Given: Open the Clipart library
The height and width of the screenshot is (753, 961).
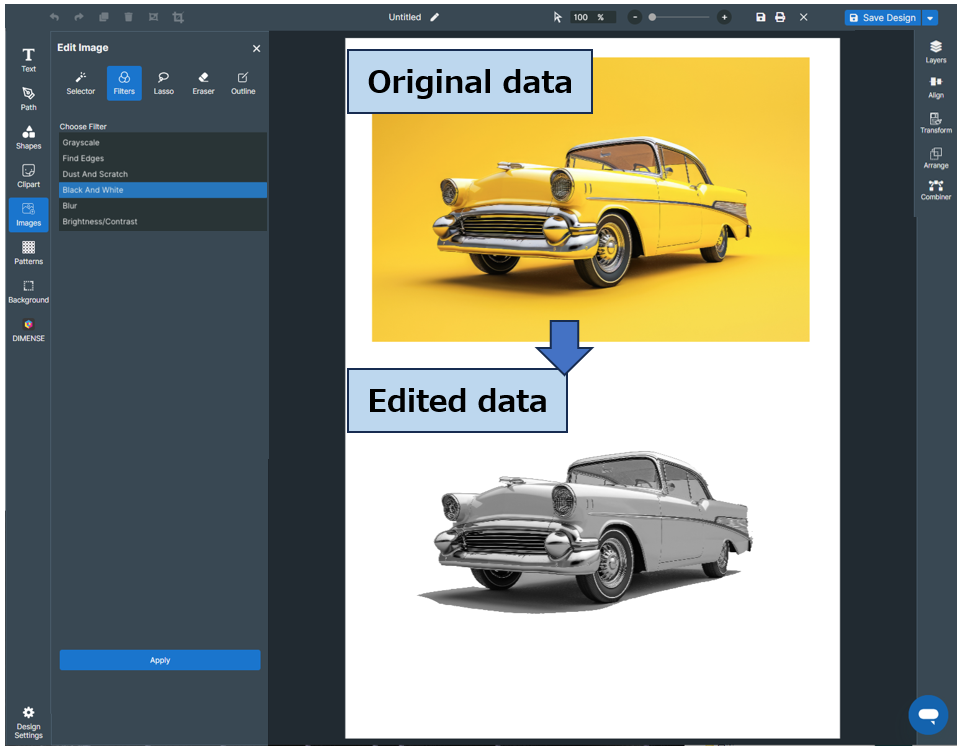Looking at the screenshot, I should [x=28, y=175].
